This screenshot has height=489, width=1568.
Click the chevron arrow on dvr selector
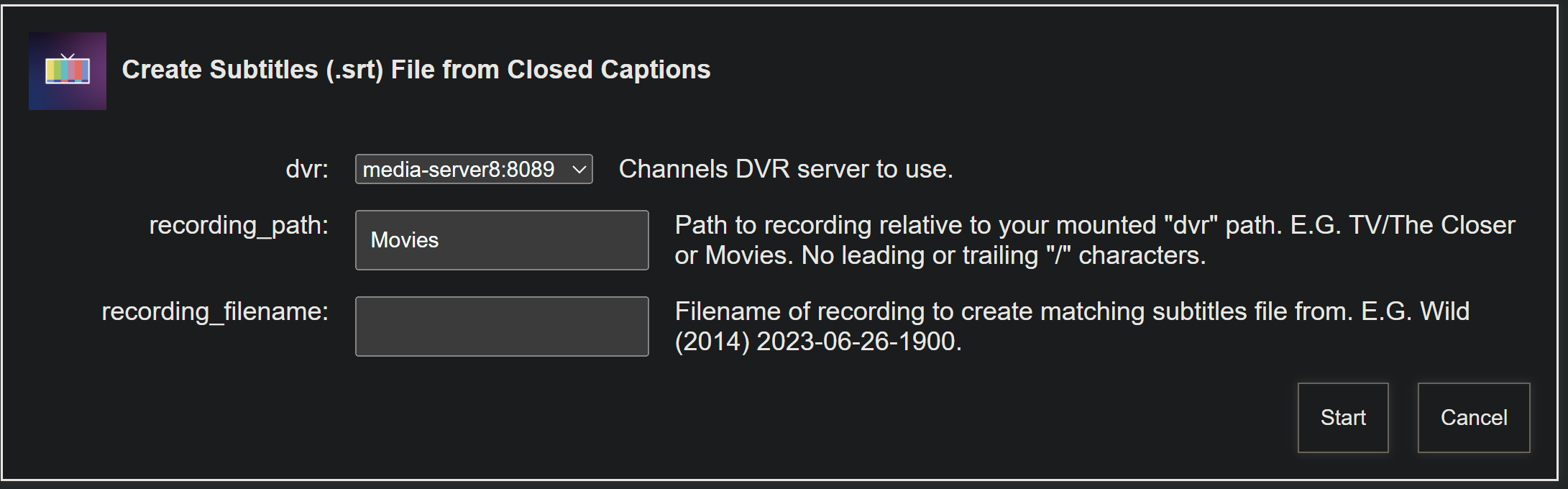click(x=579, y=170)
